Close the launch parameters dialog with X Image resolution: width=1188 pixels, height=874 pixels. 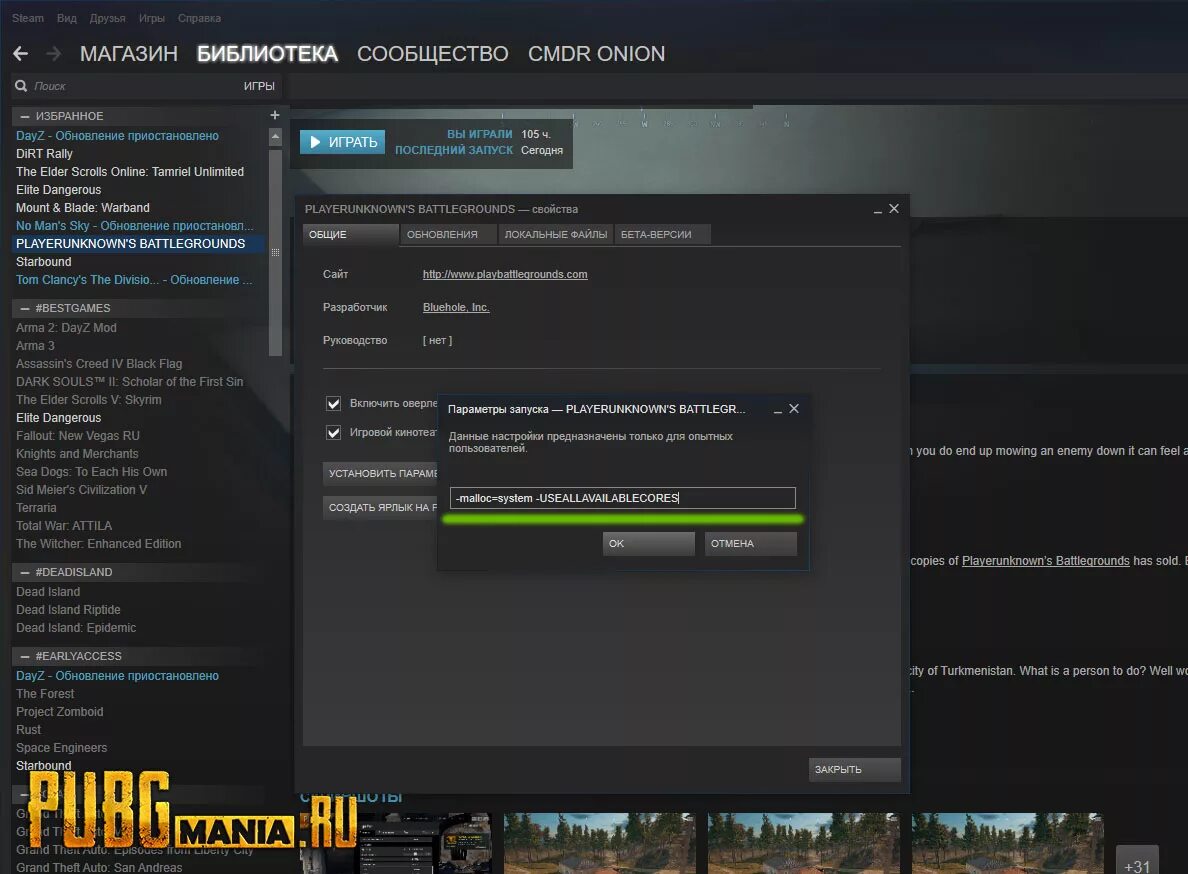794,408
